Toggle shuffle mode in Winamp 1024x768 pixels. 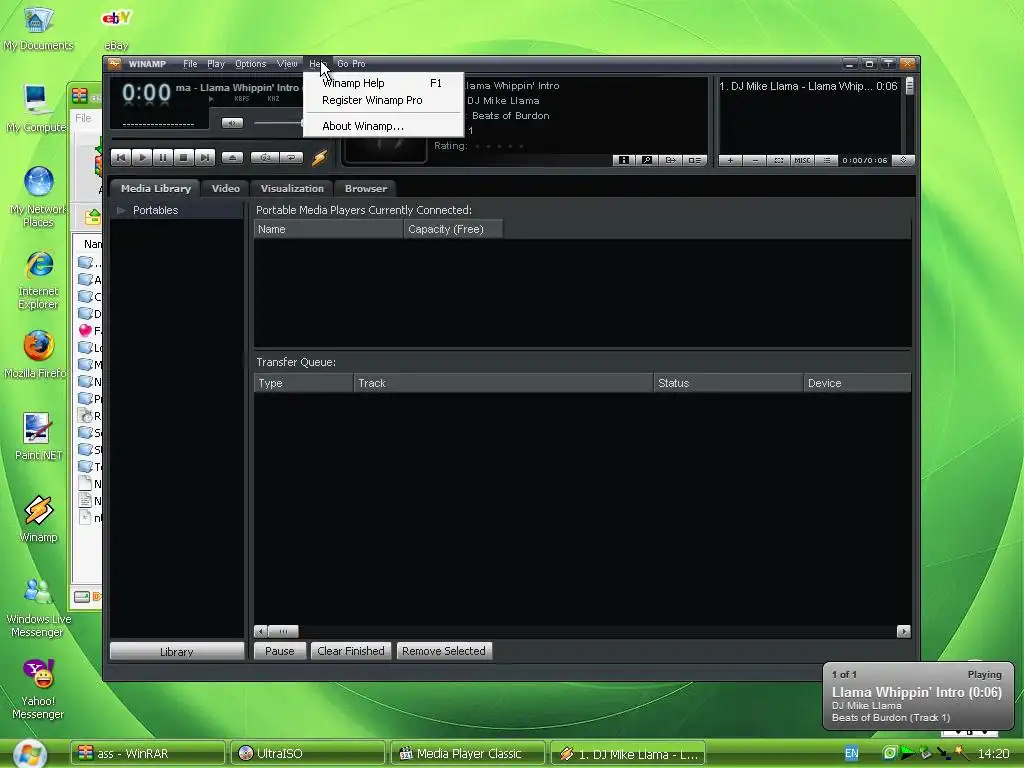point(265,157)
